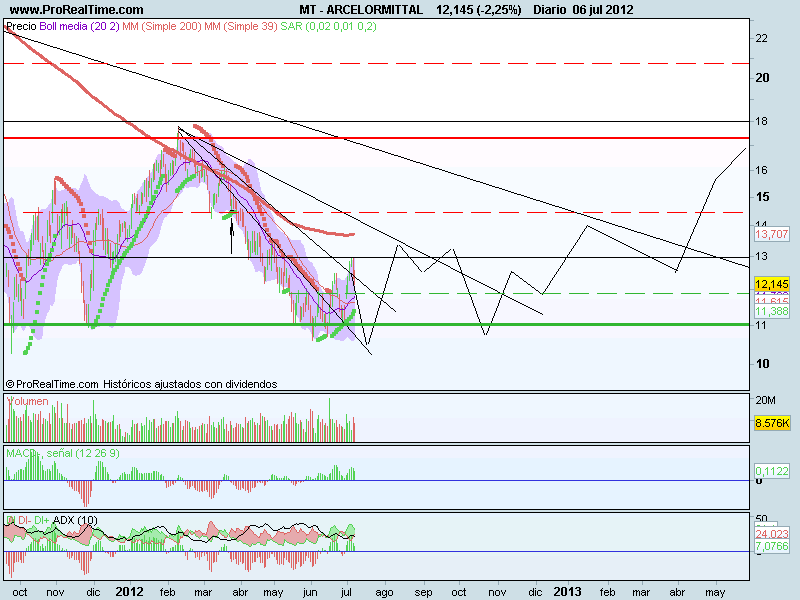Image resolution: width=800 pixels, height=600 pixels.
Task: Select the 'Diario' timeframe label
Action: click(x=549, y=10)
